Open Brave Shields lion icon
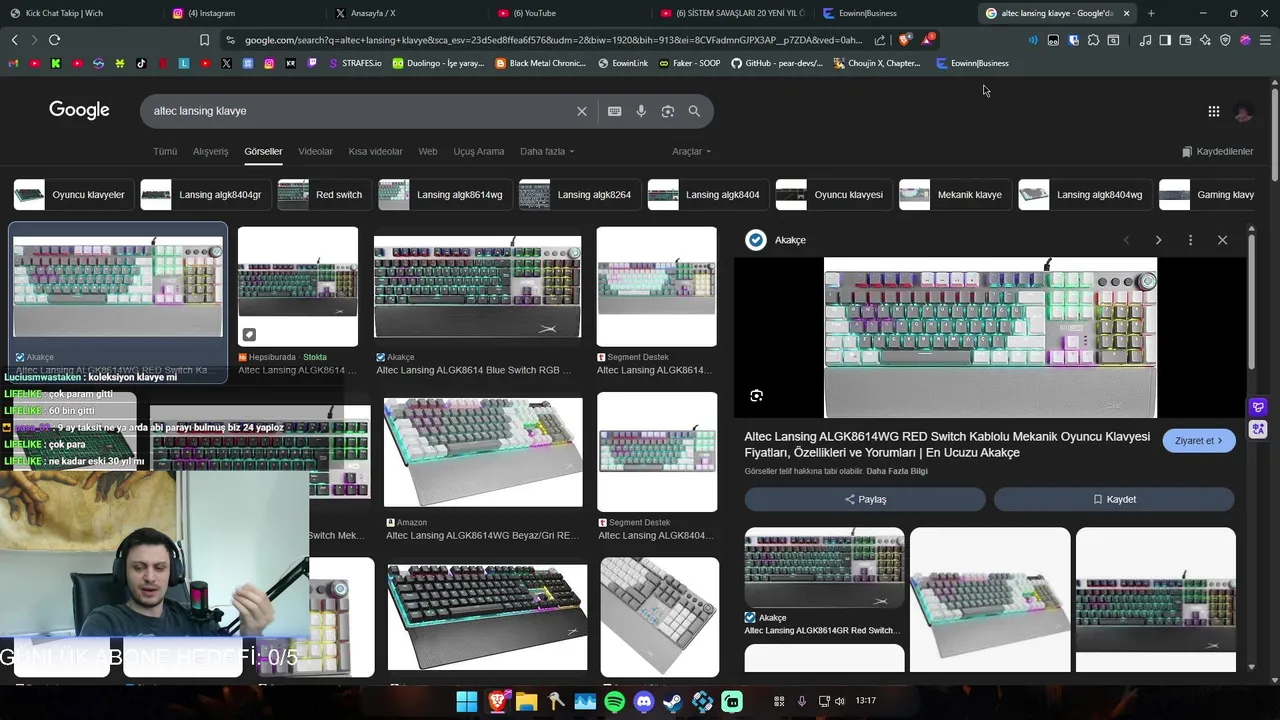 pyautogui.click(x=904, y=40)
